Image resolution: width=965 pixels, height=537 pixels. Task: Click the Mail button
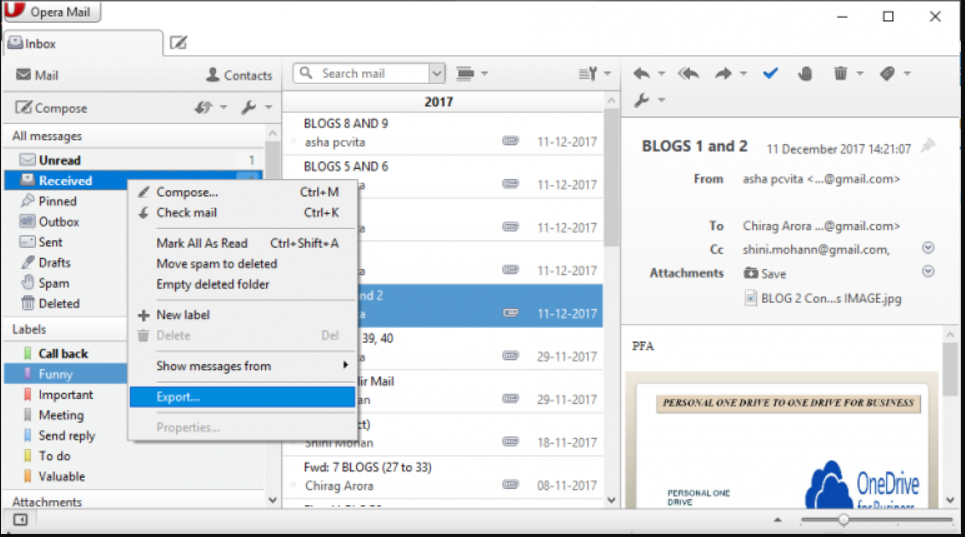click(37, 75)
